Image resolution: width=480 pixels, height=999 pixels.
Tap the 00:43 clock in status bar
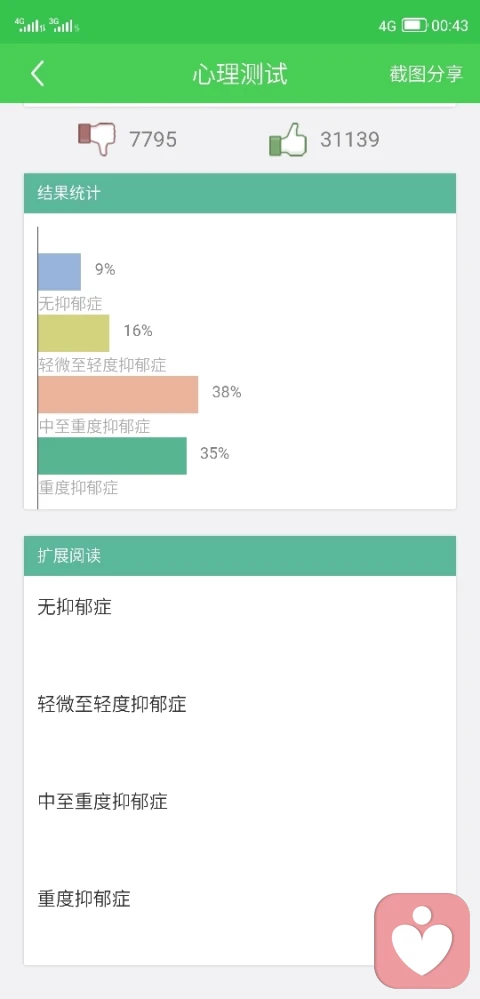click(x=450, y=26)
